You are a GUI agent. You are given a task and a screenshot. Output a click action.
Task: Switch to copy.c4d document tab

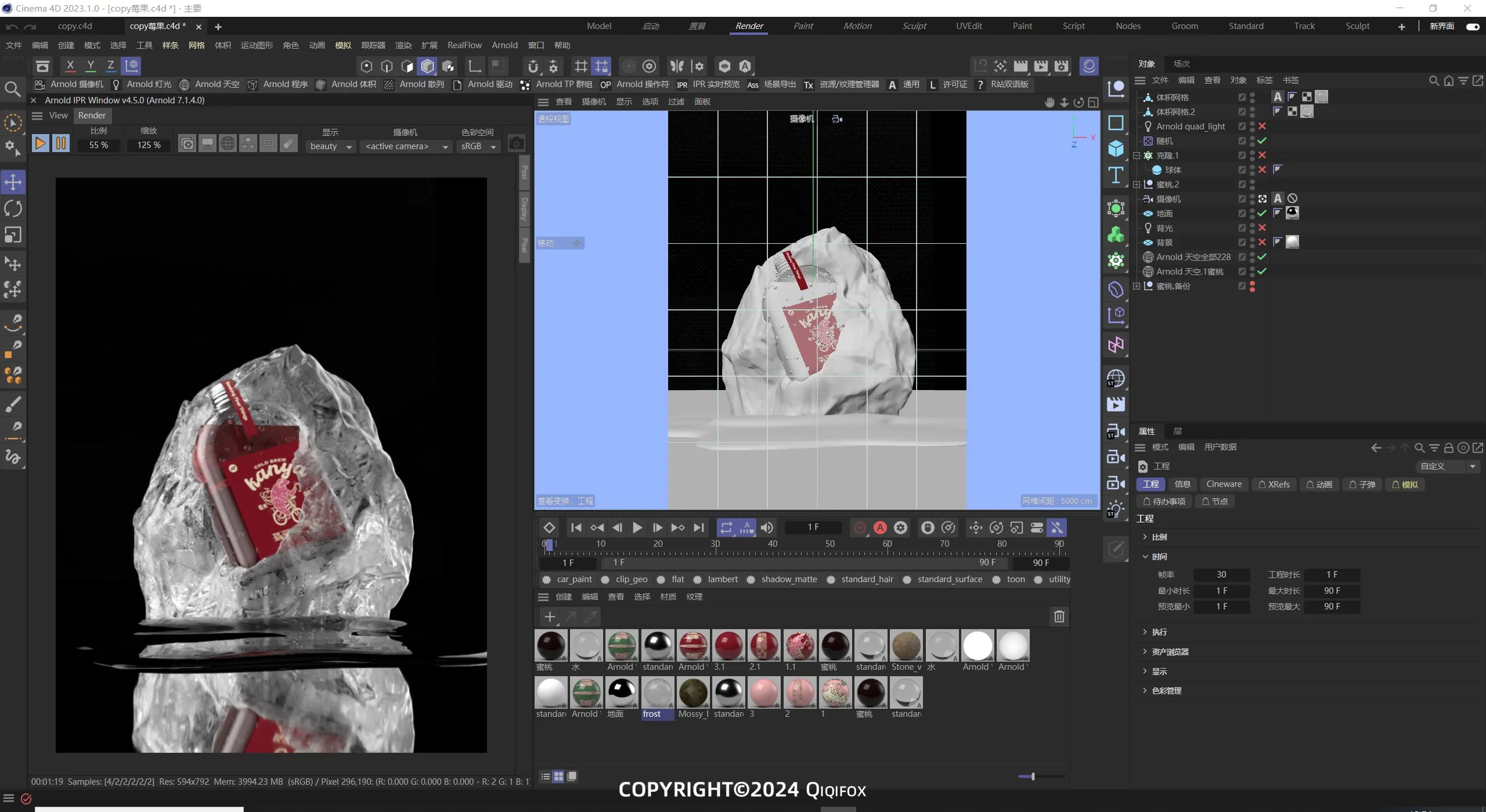tap(75, 26)
